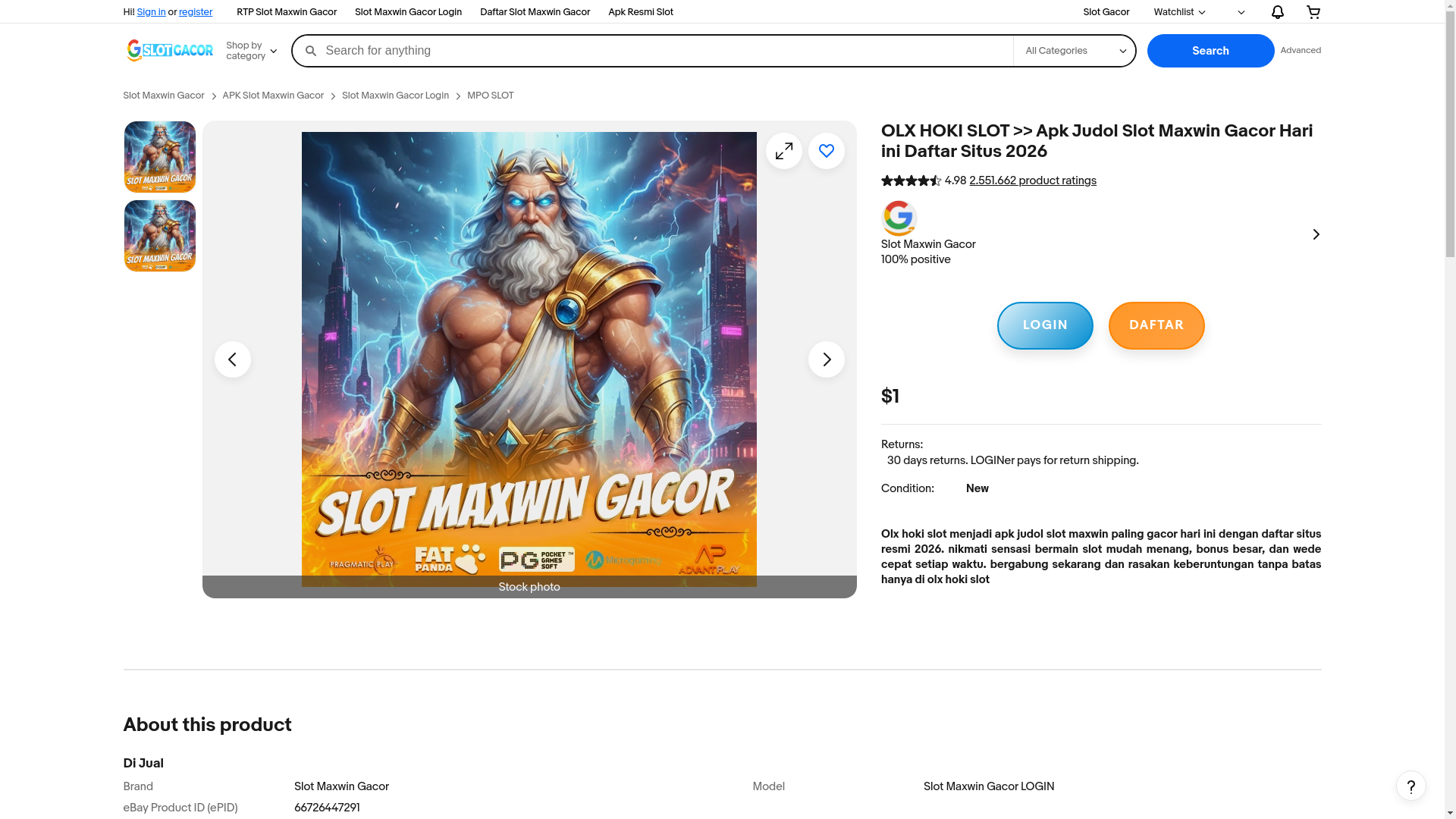Click the blue Search button
This screenshot has height=819, width=1456.
pyautogui.click(x=1210, y=51)
